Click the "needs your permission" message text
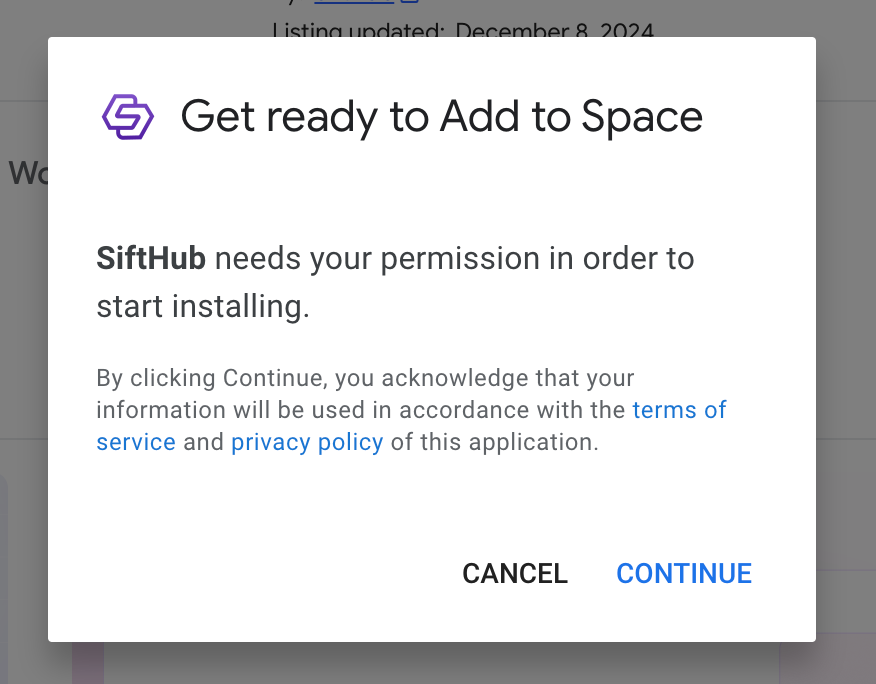The image size is (876, 684). [x=453, y=258]
